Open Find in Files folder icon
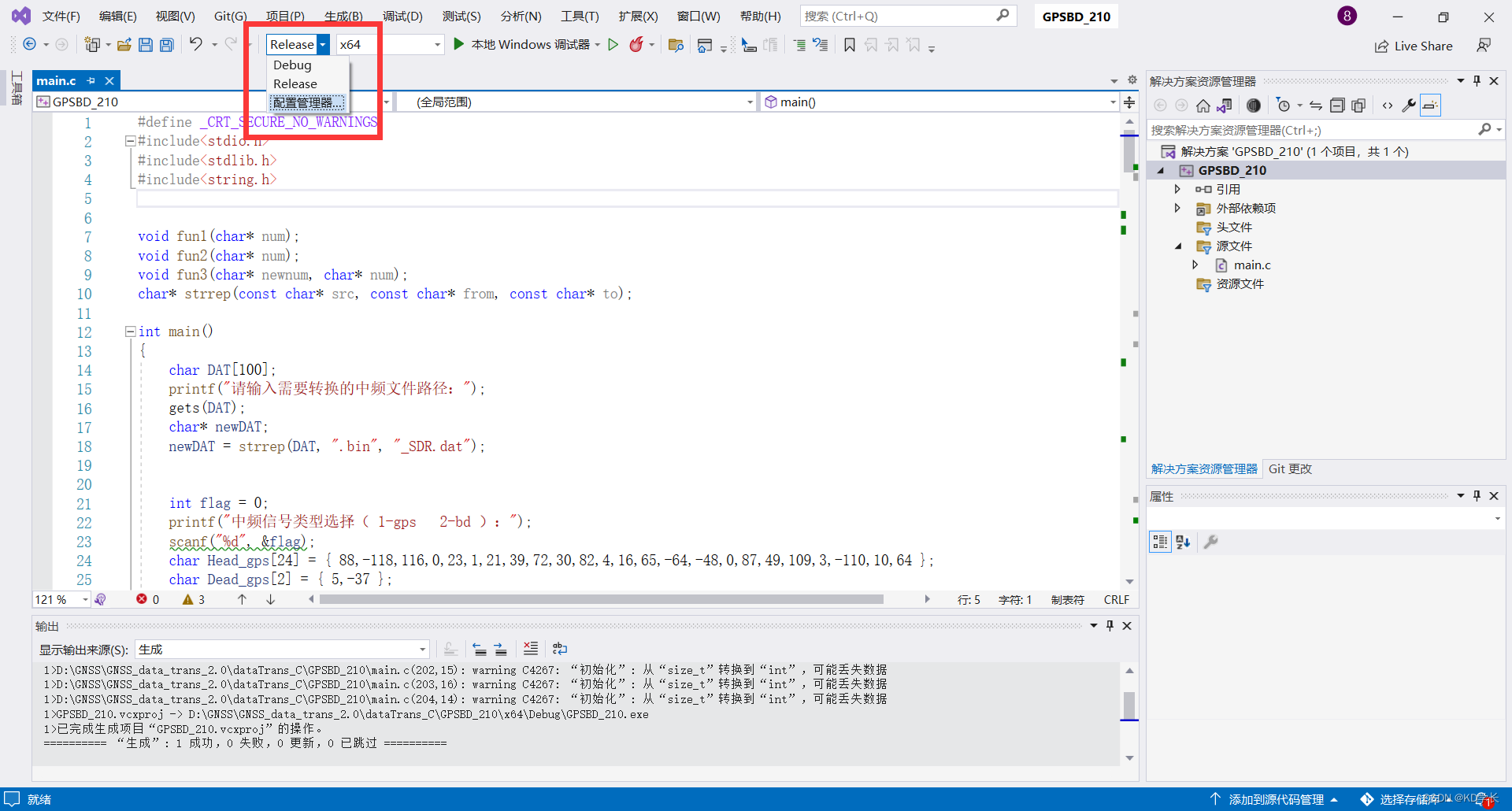Viewport: 1512px width, 811px height. (676, 44)
